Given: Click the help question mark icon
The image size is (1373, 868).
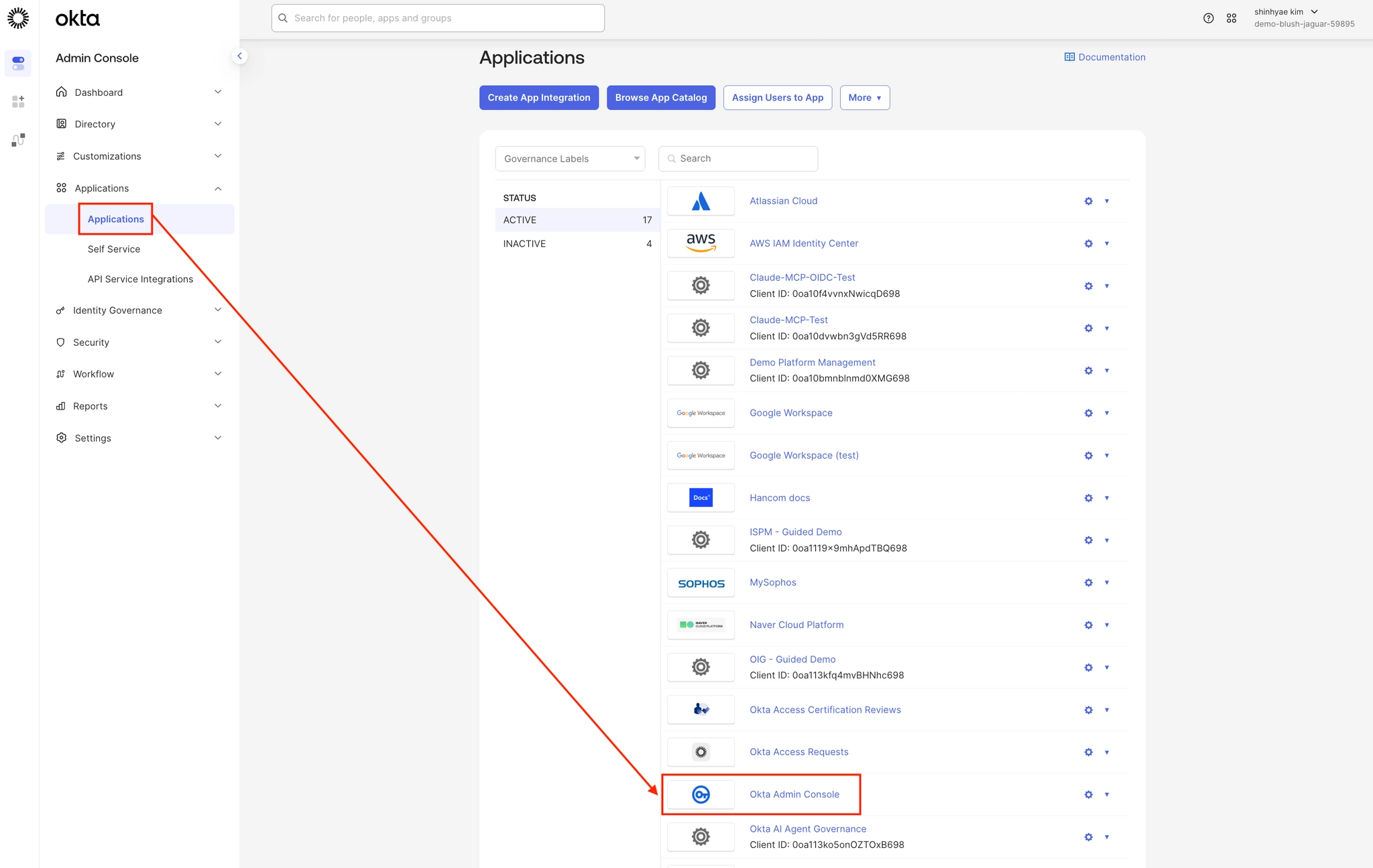Looking at the screenshot, I should pos(1208,18).
